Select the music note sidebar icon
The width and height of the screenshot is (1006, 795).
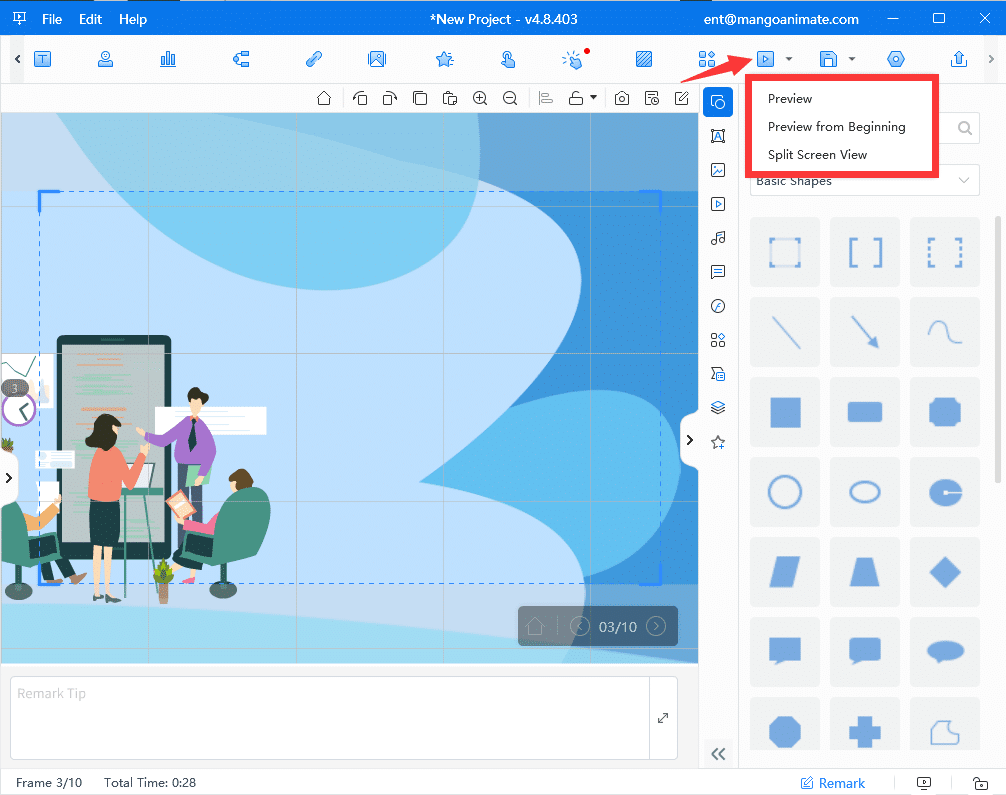click(717, 238)
